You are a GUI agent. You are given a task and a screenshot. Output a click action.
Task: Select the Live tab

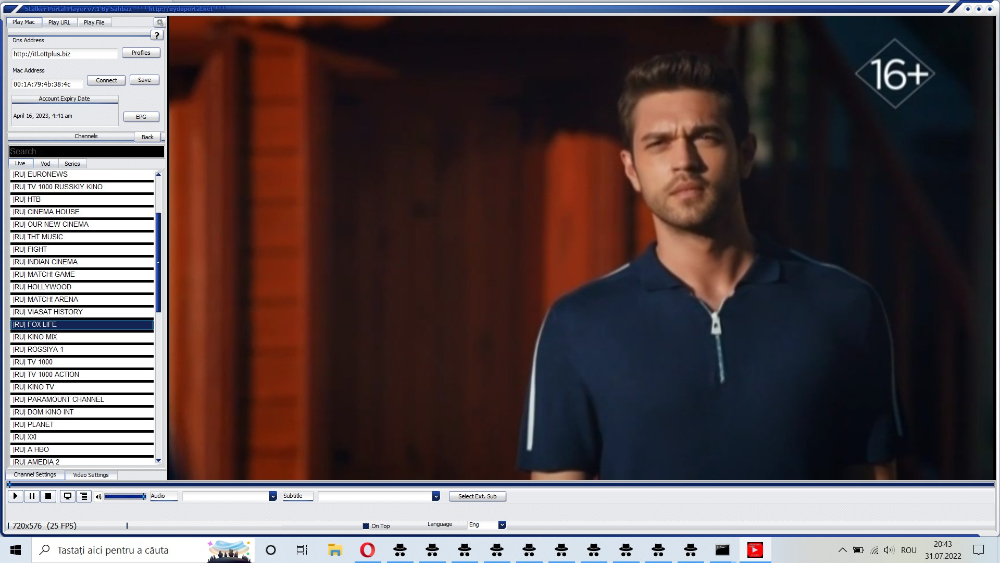[x=20, y=164]
